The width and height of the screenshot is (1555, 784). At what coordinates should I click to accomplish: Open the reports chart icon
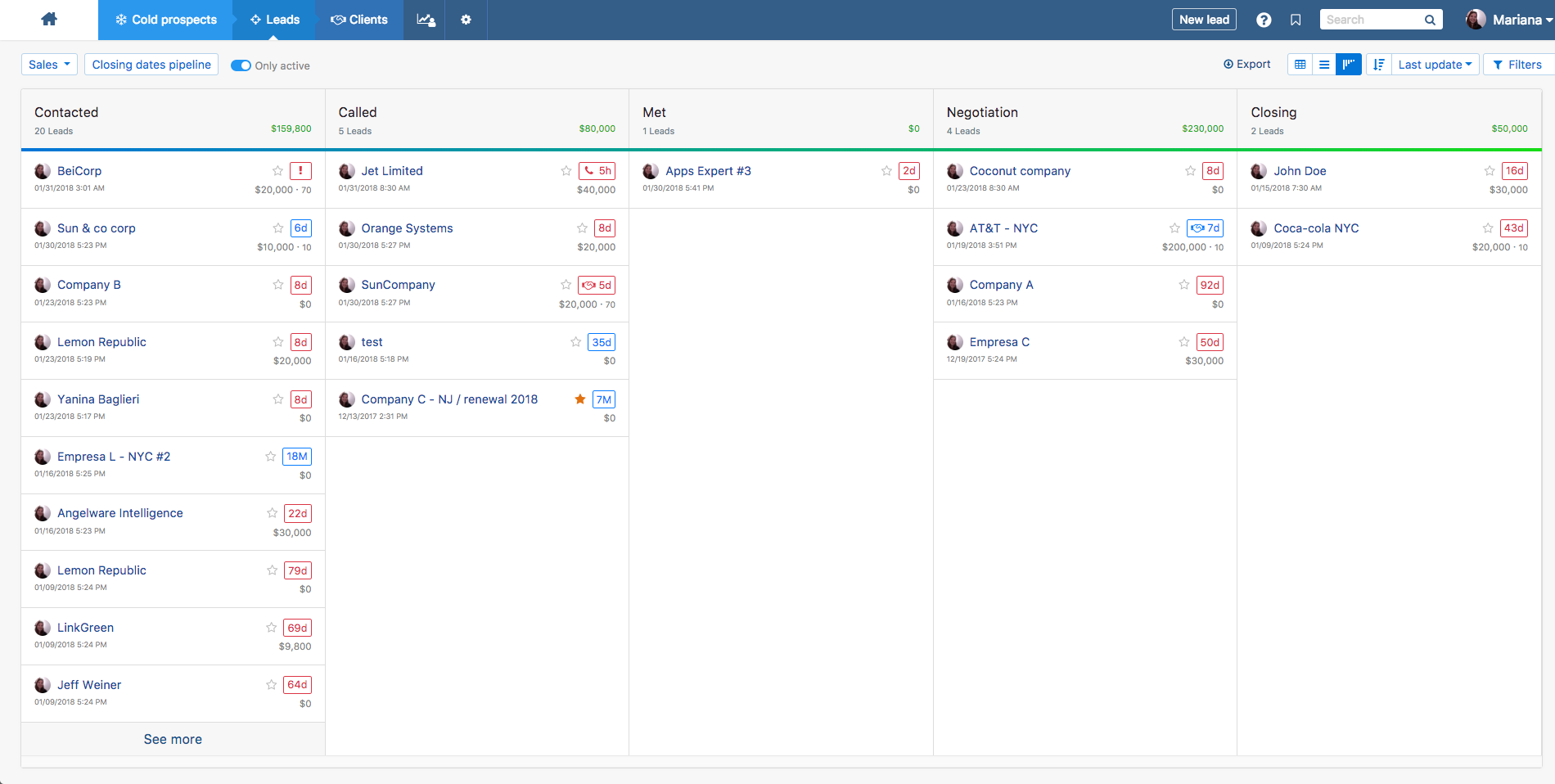point(426,20)
